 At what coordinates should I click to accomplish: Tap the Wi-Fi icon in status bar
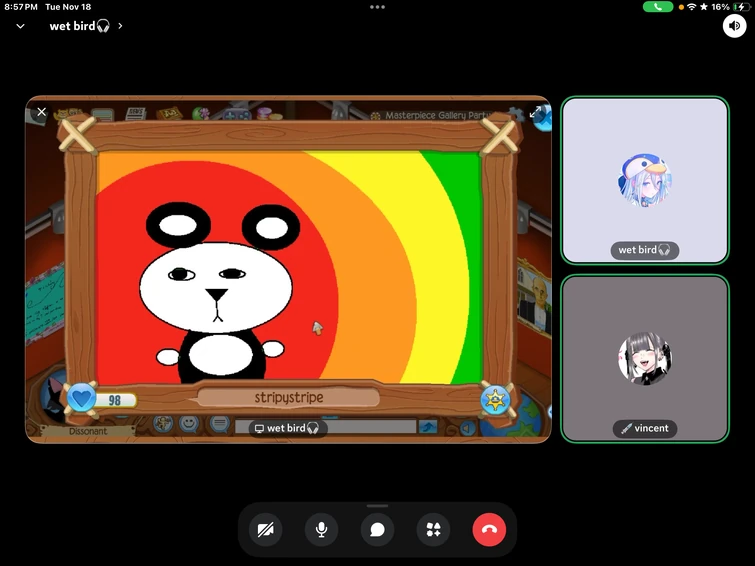691,7
